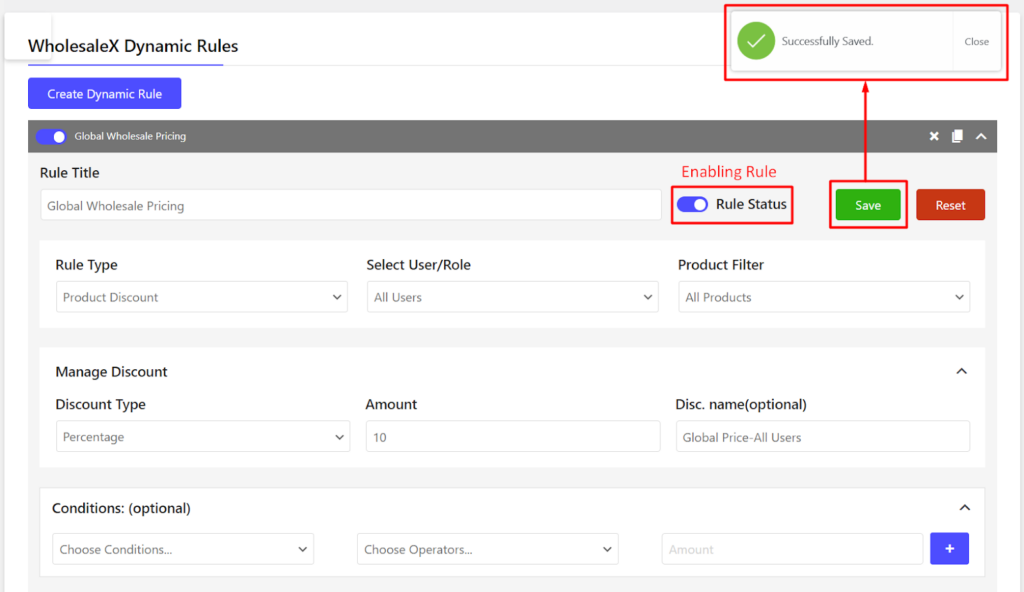
Task: Duplicate the Global Wholesale Pricing rule
Action: 957,136
